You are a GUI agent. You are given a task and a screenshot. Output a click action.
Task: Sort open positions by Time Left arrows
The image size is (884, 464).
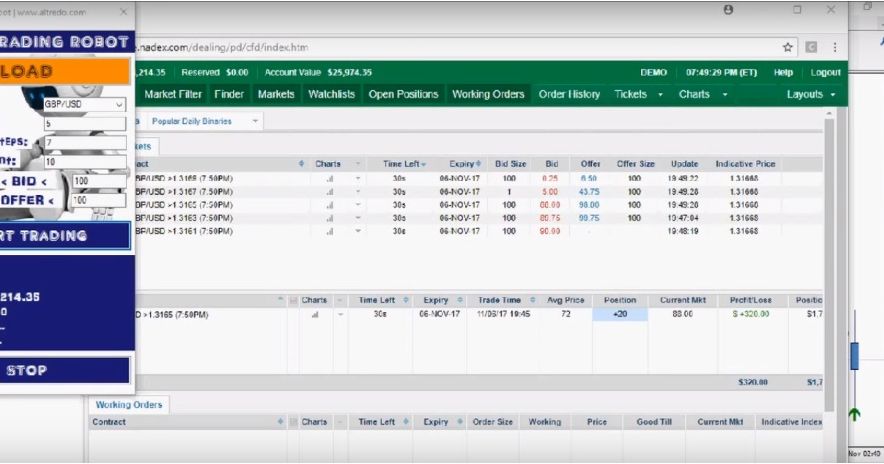(x=405, y=301)
